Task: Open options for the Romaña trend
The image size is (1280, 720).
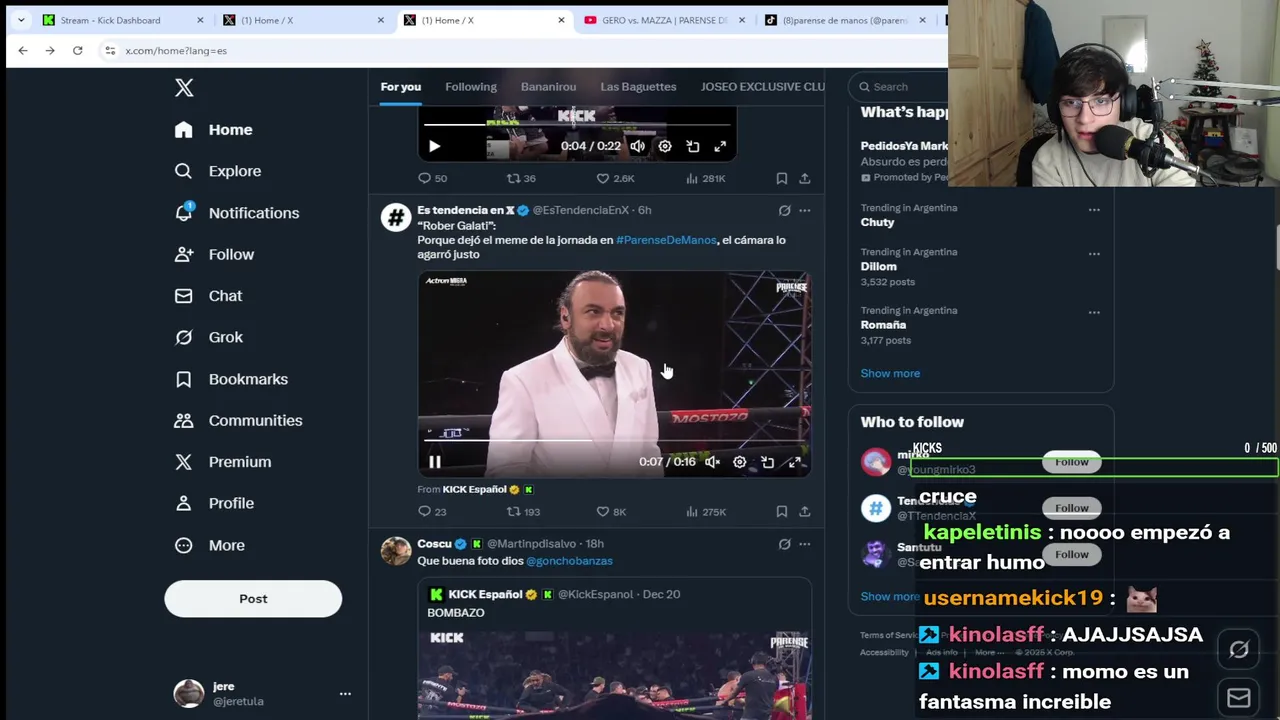Action: tap(1094, 312)
